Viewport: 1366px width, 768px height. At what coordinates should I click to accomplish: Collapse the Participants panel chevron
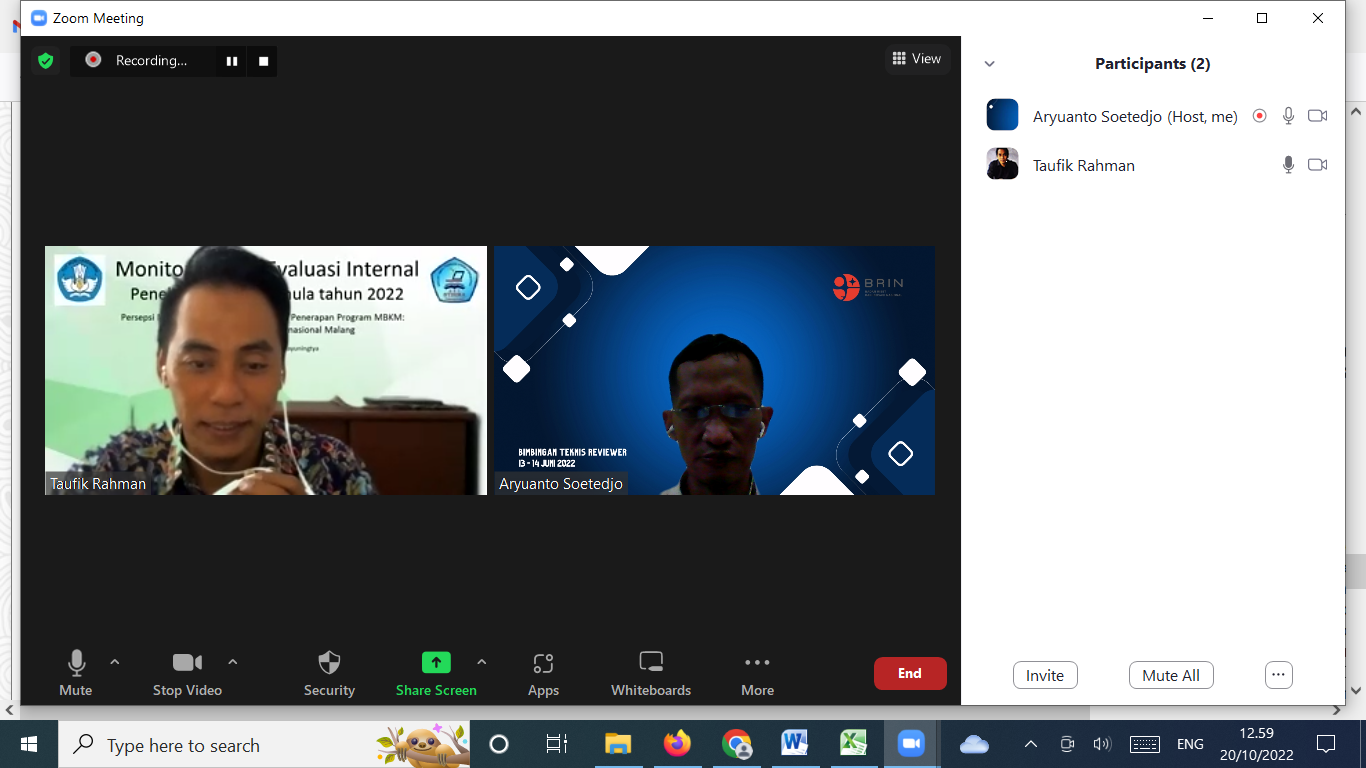pos(990,64)
